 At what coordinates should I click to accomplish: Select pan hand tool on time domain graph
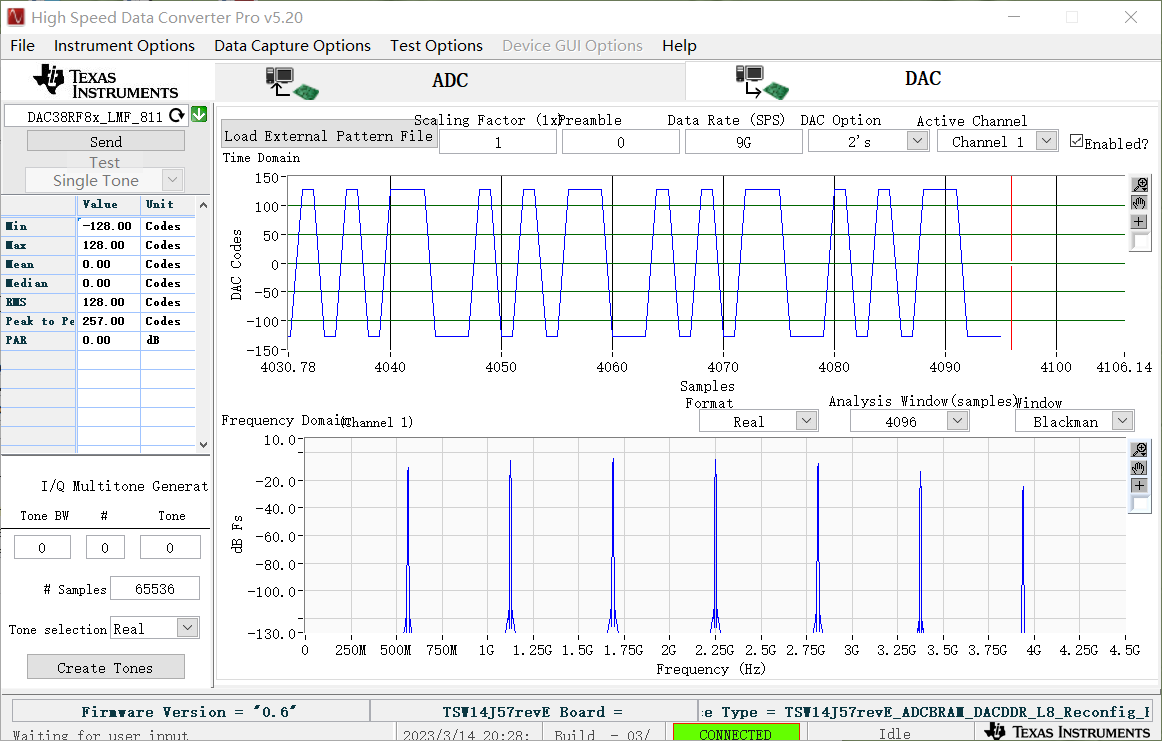(1140, 203)
